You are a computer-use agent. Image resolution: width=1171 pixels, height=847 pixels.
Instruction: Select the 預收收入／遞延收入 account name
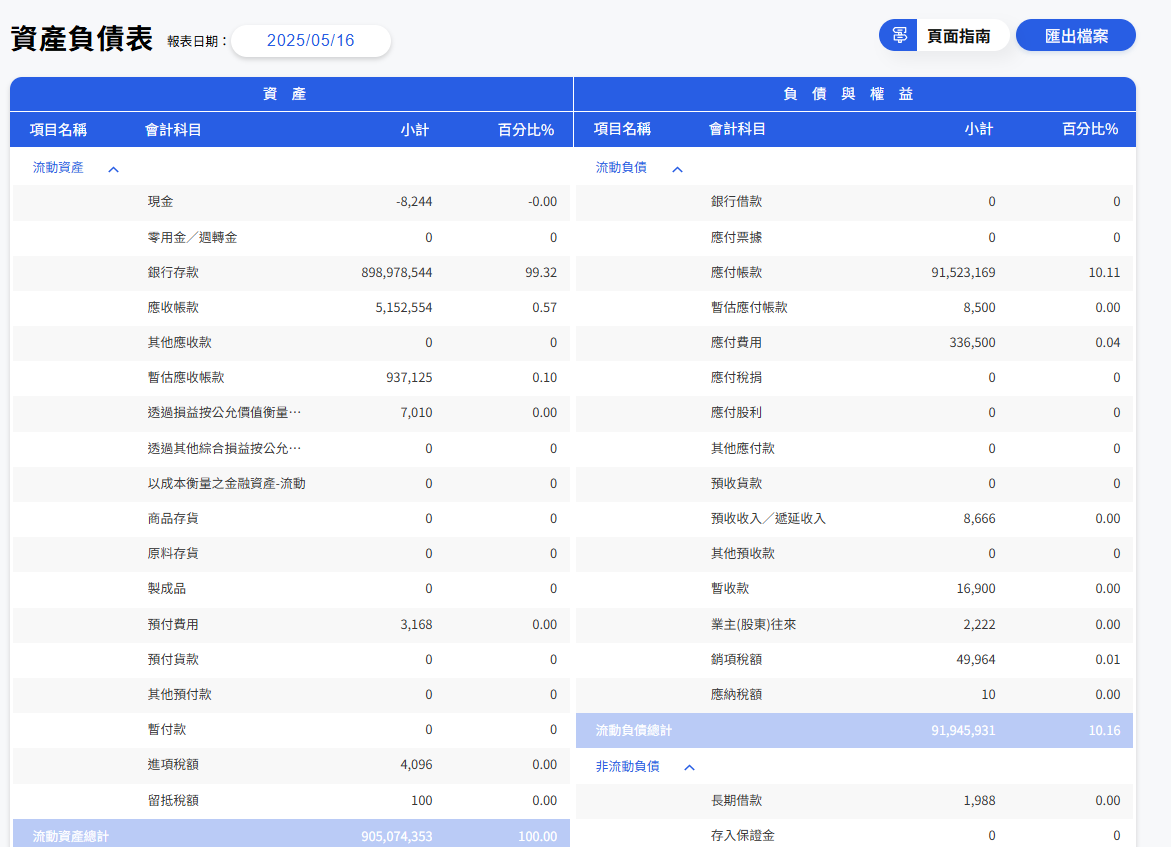click(768, 519)
